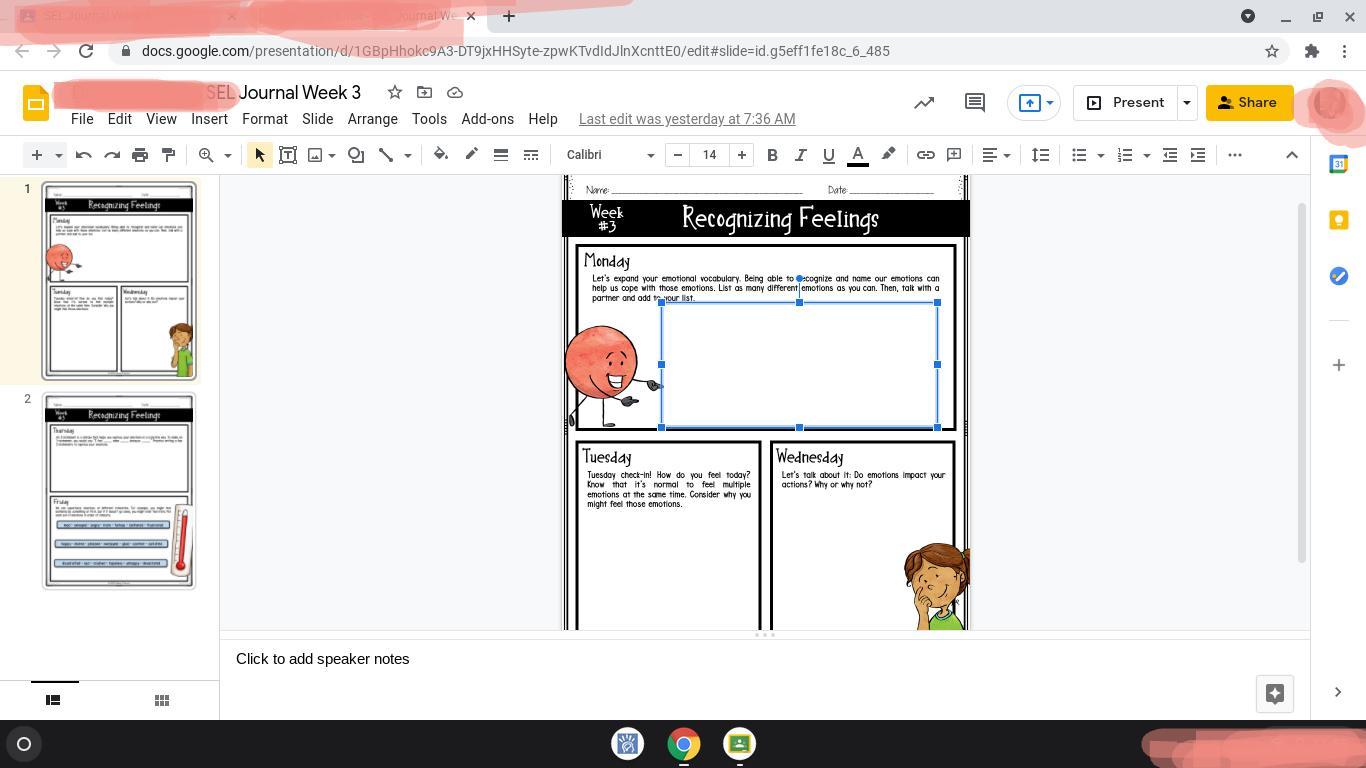
Task: Expand the Present options arrow
Action: [x=1187, y=103]
